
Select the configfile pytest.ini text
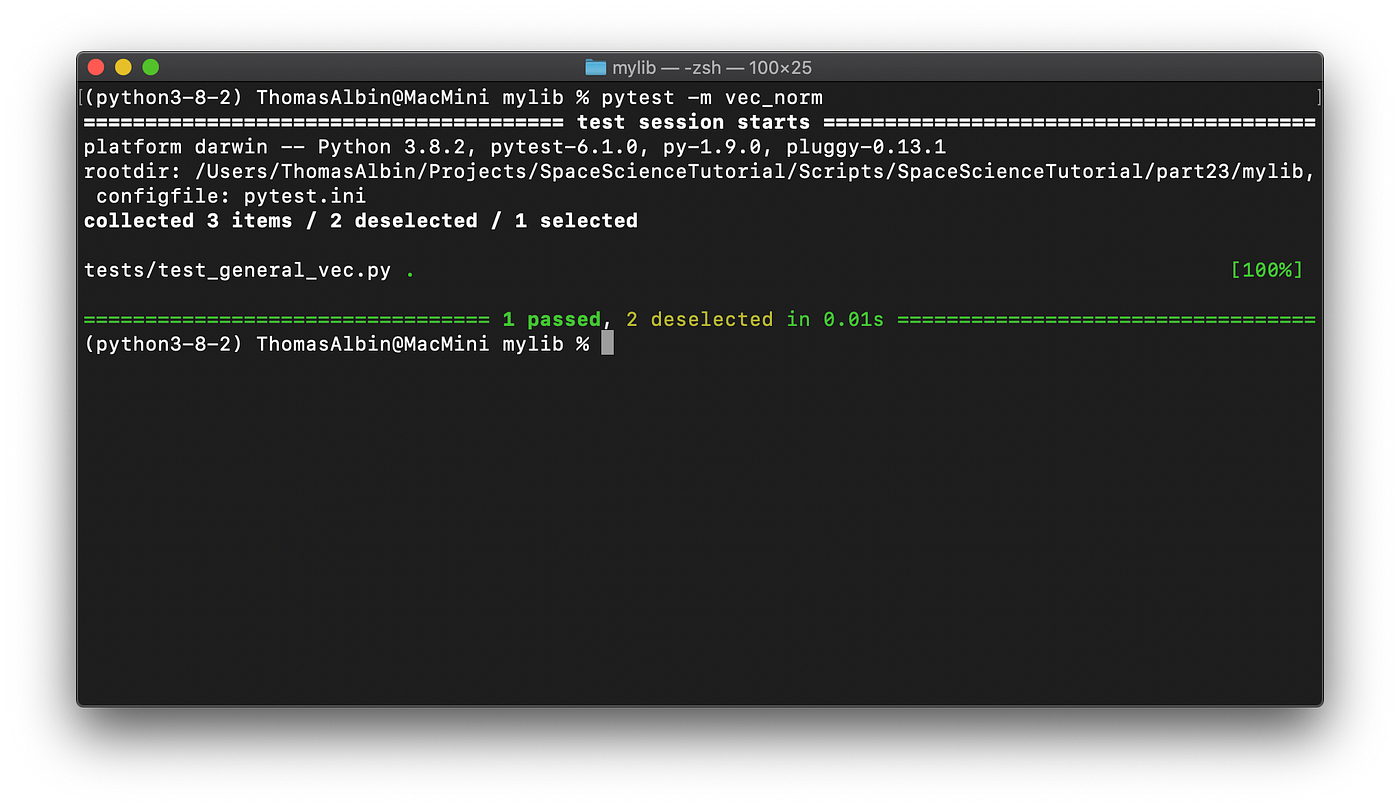tap(230, 195)
